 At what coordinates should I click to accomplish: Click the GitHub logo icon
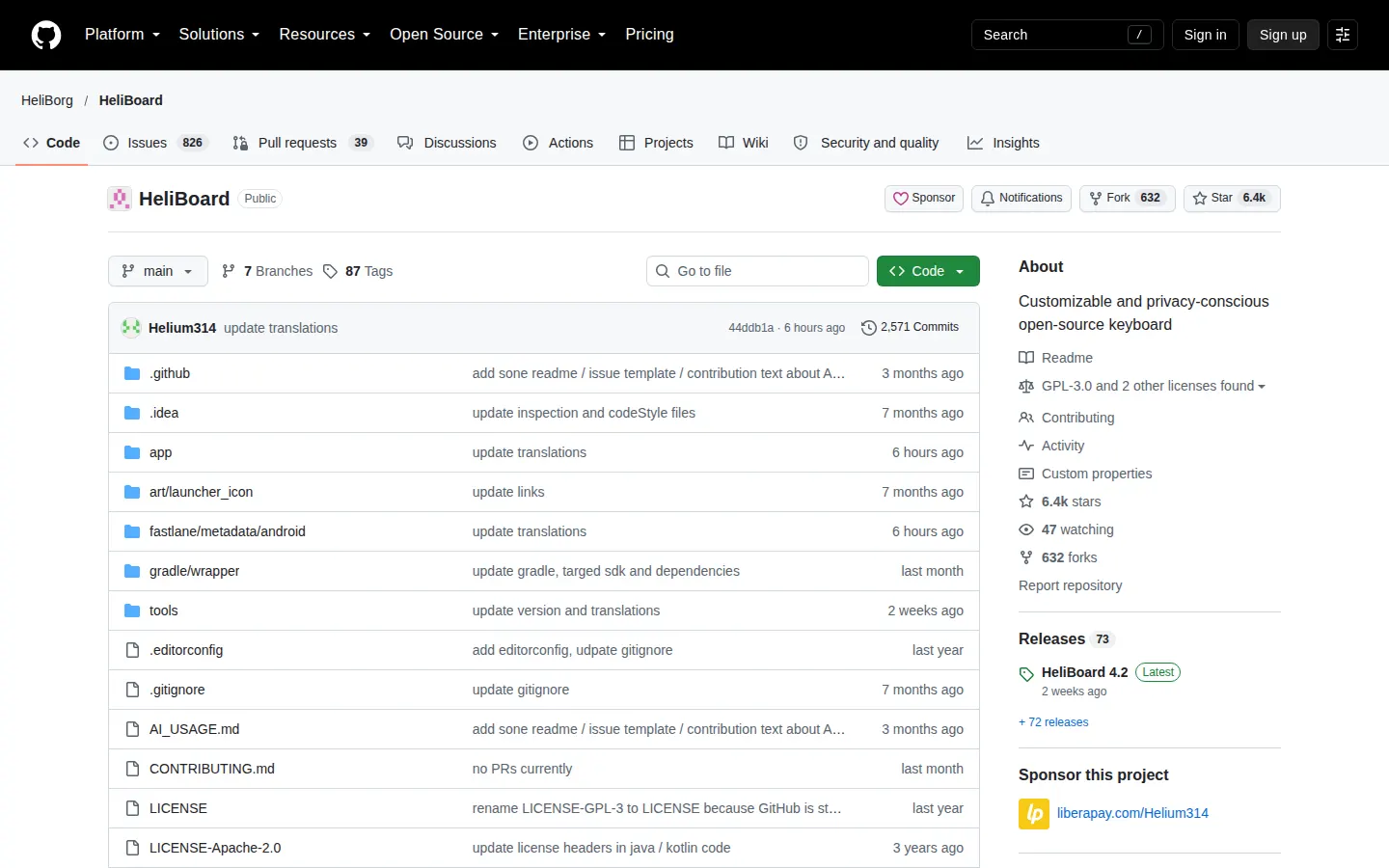(x=46, y=35)
